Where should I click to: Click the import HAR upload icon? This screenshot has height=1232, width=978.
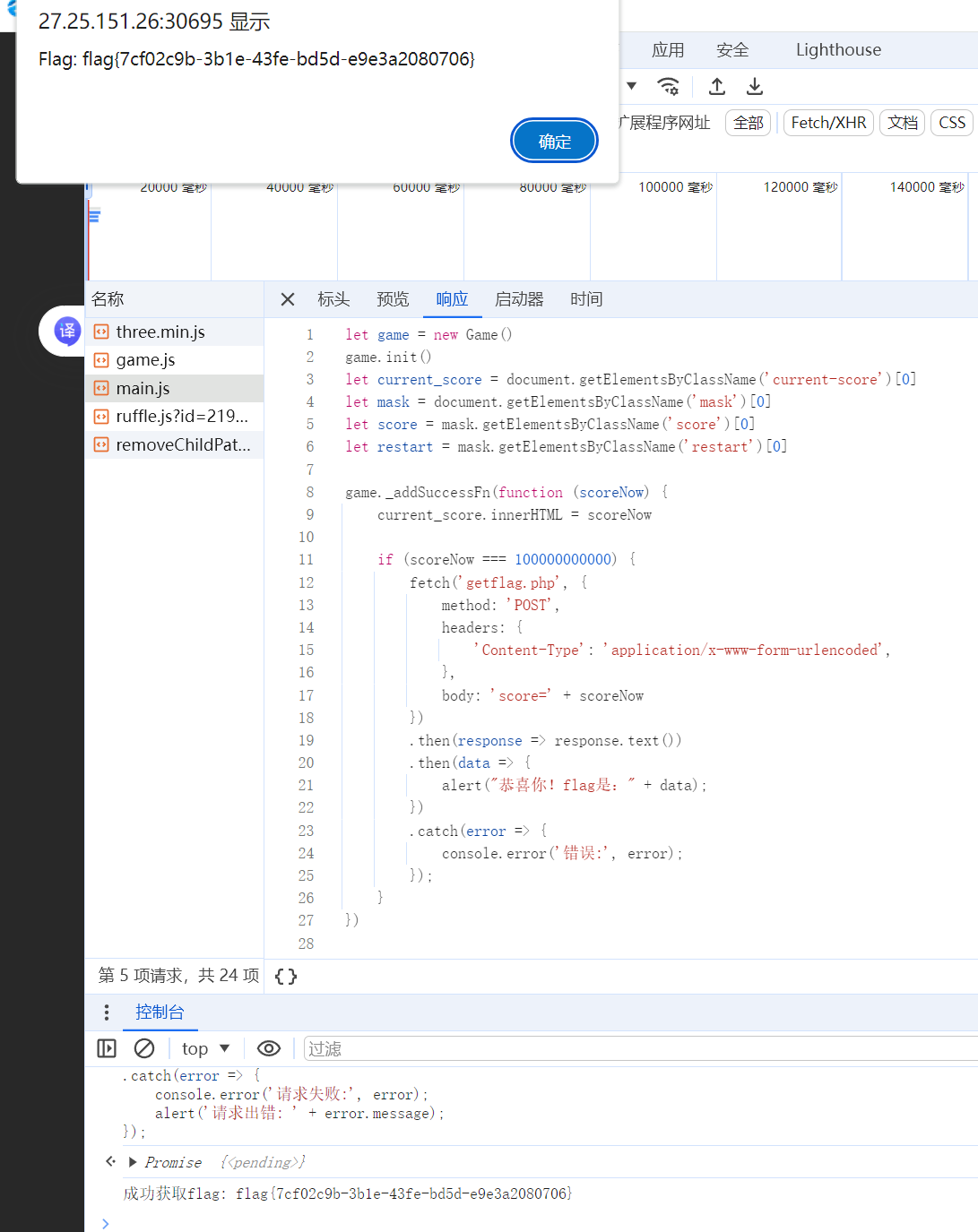(x=716, y=86)
